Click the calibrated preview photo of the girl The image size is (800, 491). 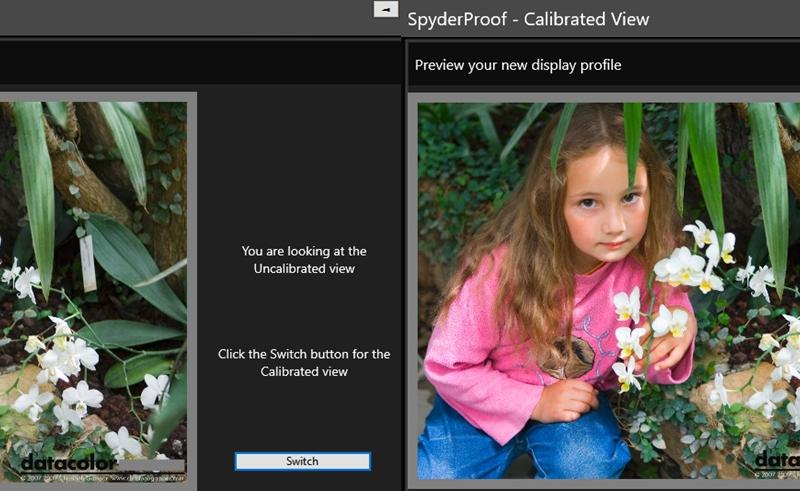tap(609, 291)
